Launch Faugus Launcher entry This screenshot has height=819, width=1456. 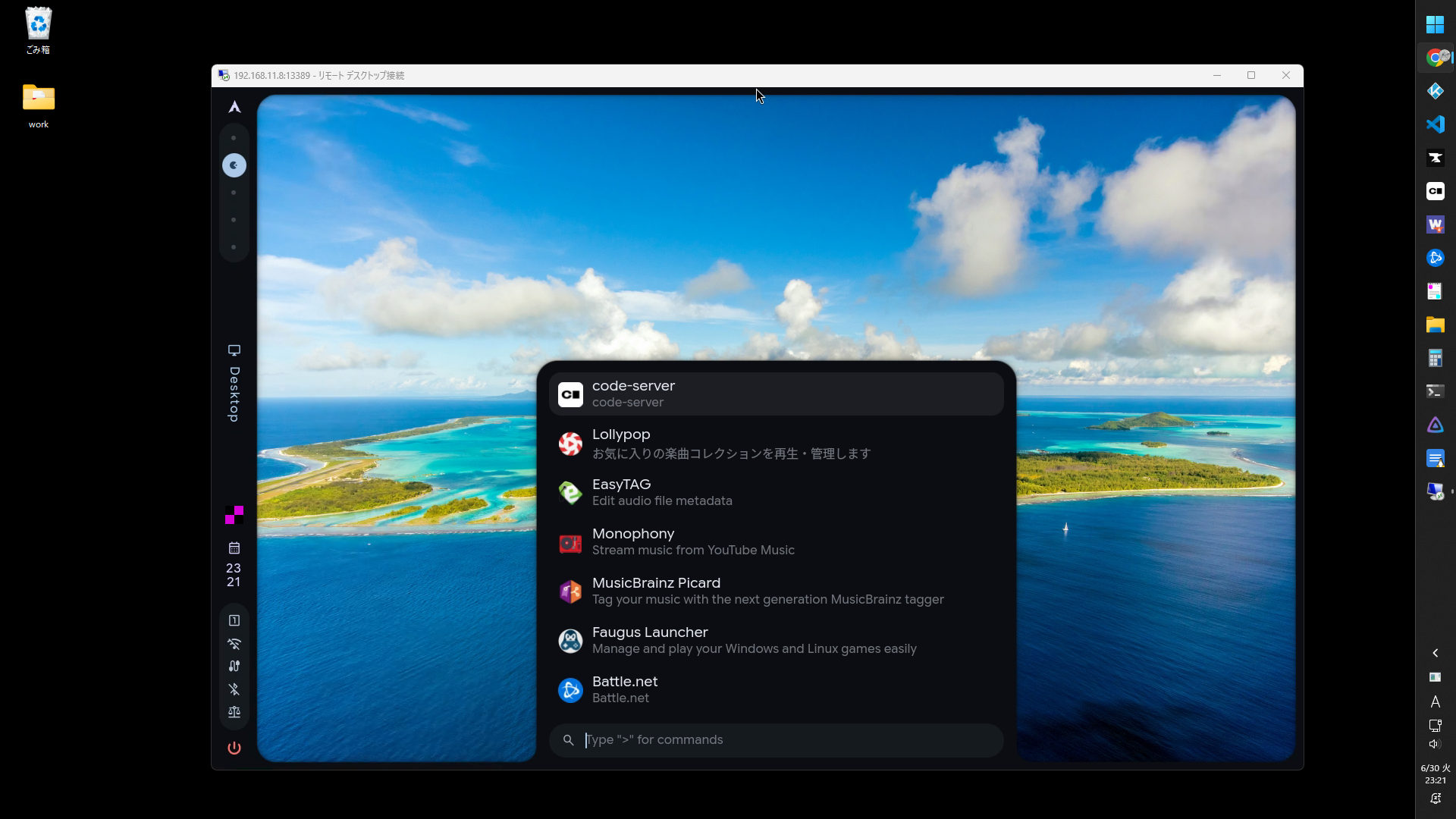[777, 640]
